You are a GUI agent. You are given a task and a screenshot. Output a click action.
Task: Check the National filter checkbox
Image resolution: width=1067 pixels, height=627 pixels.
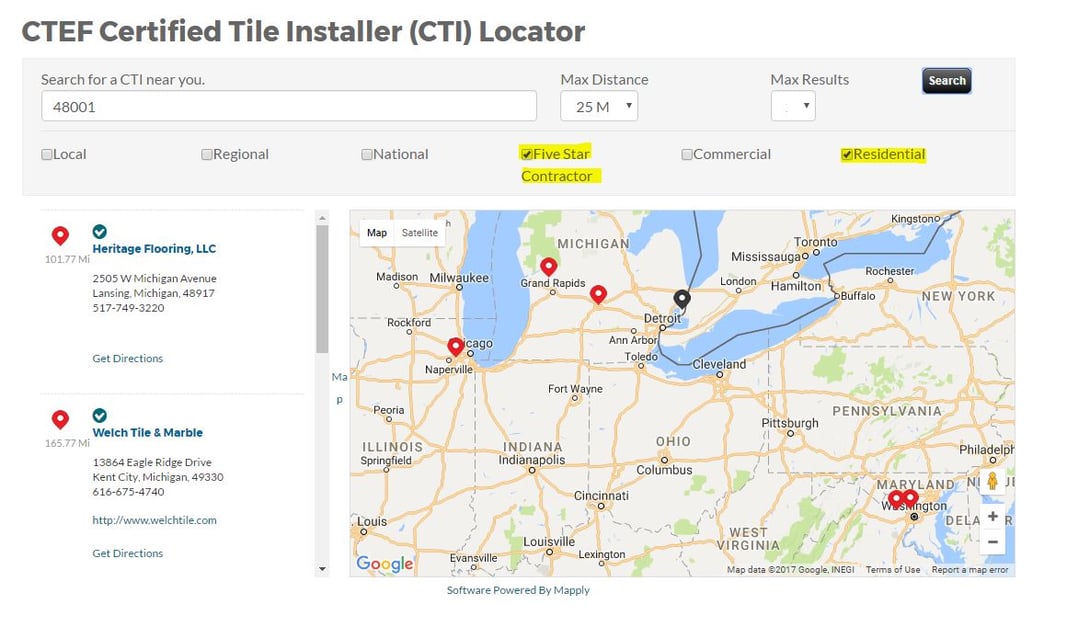[x=367, y=153]
